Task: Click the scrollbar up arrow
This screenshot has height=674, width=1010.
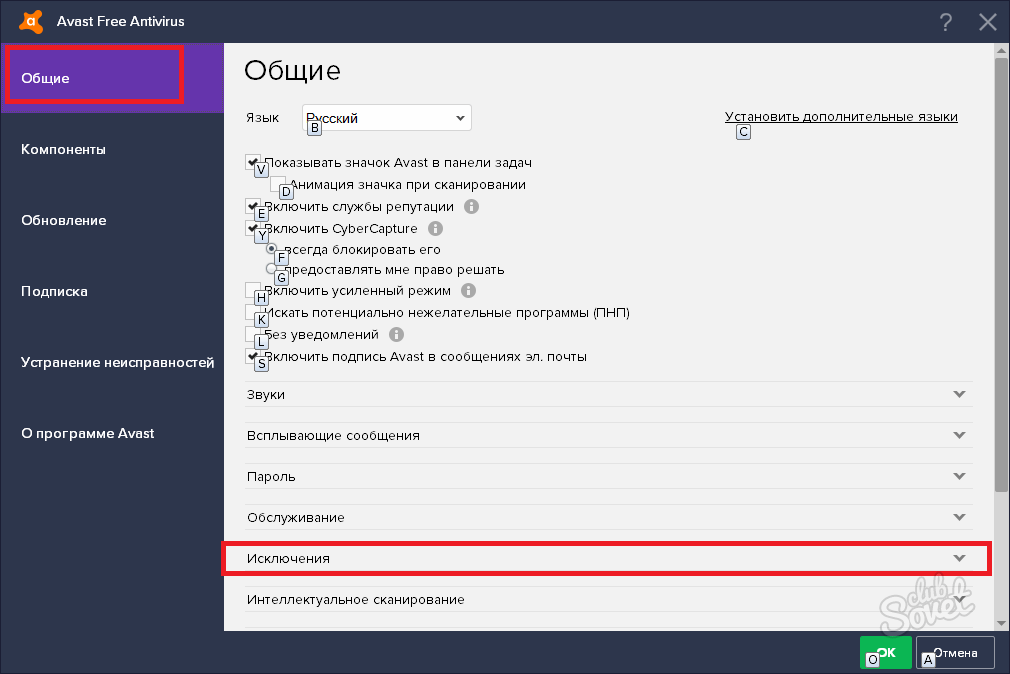Action: (1002, 50)
